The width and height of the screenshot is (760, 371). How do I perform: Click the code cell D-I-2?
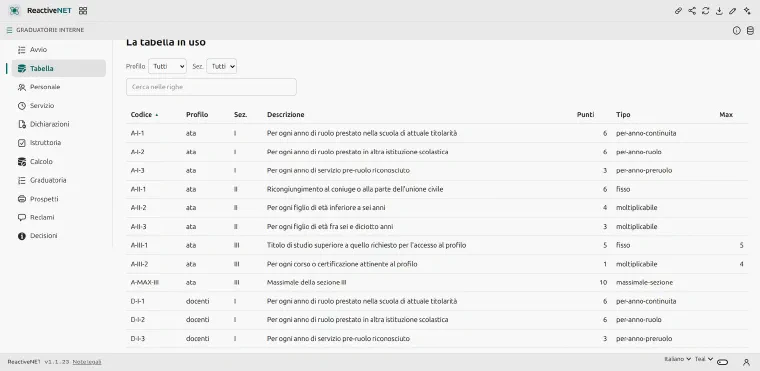tap(138, 320)
